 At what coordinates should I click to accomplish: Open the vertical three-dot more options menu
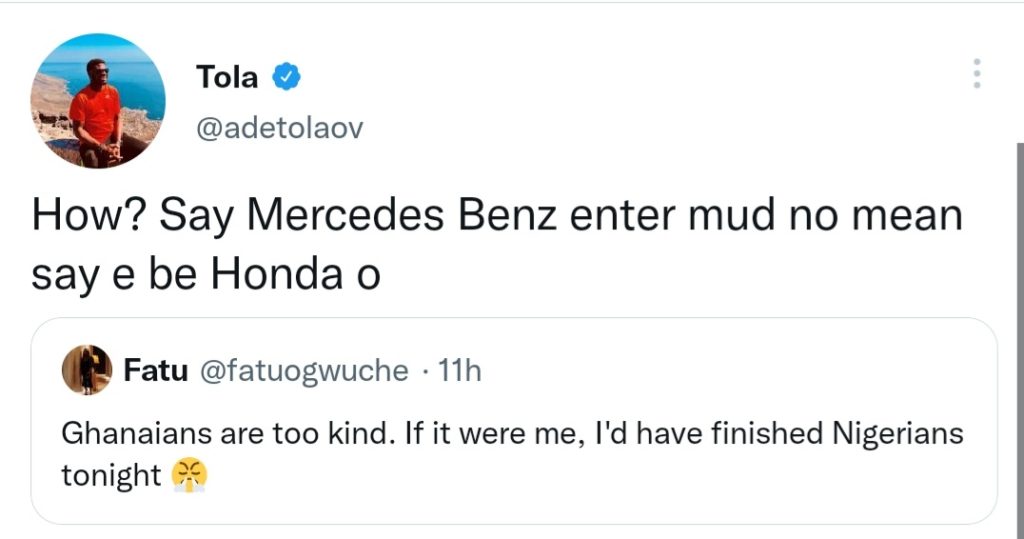point(976,73)
